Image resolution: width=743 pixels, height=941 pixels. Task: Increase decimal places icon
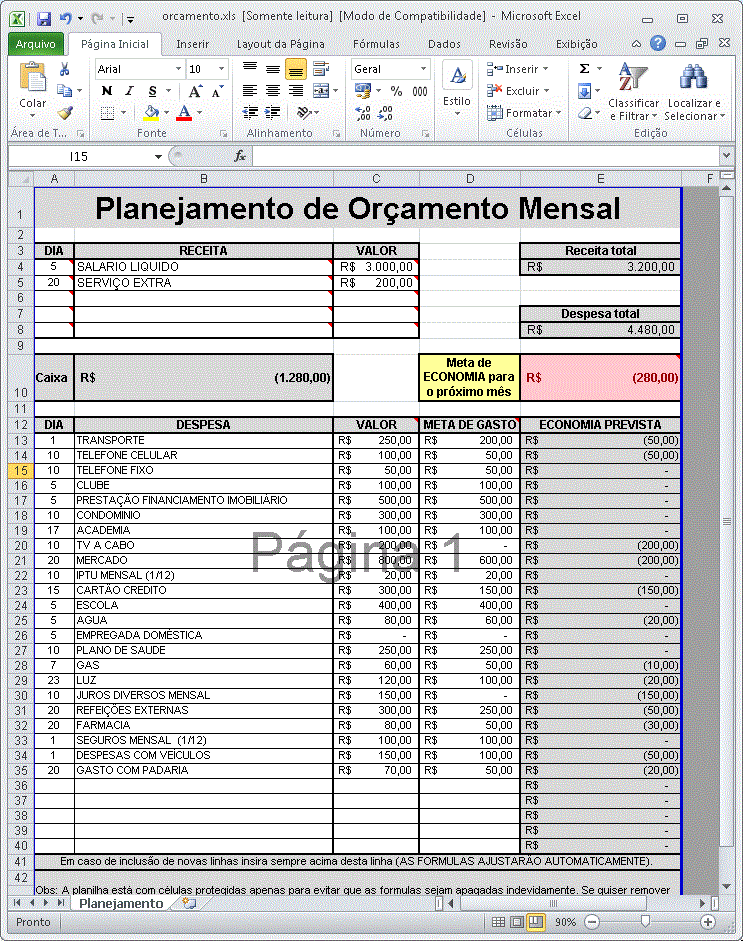tap(362, 113)
